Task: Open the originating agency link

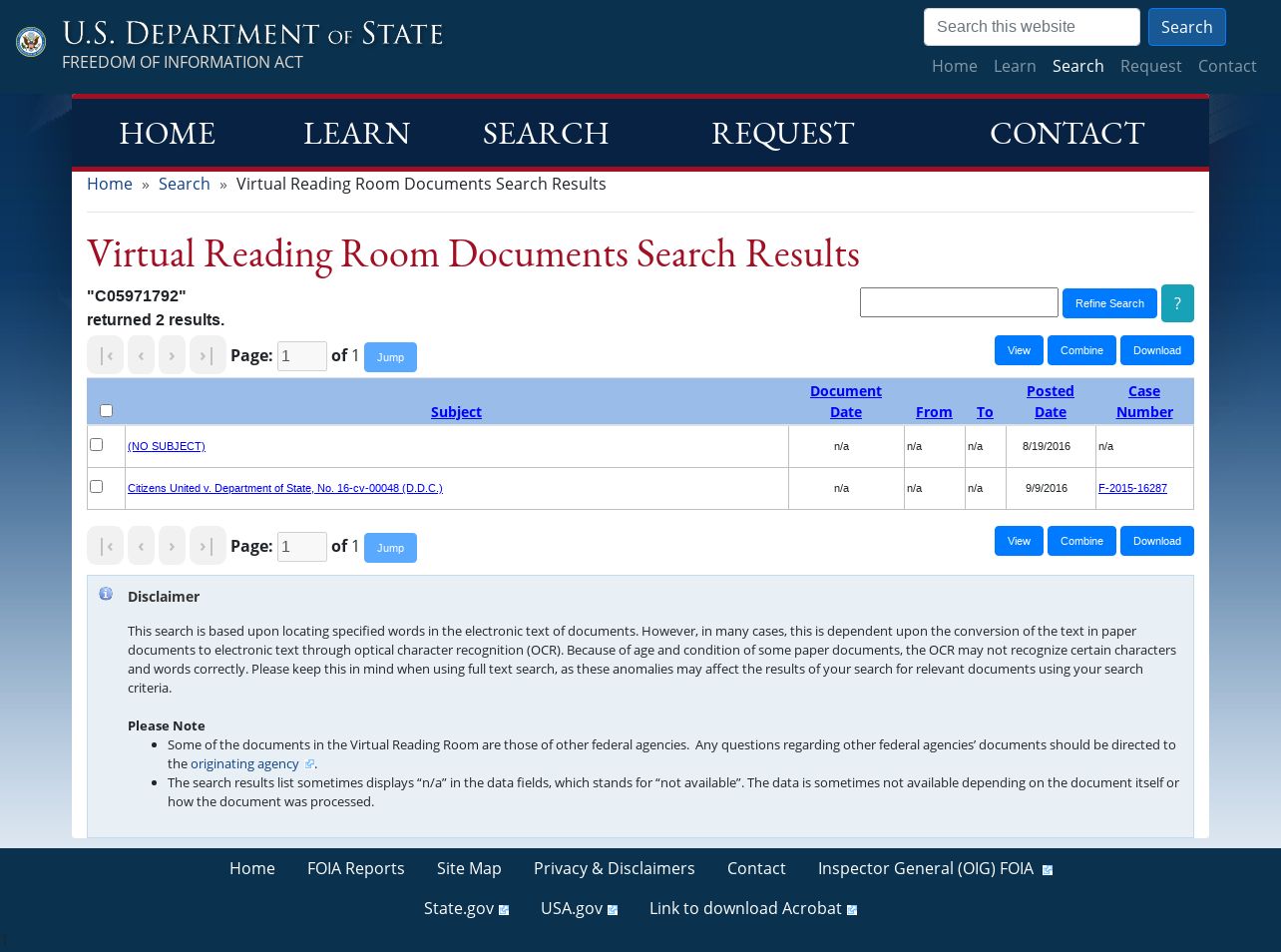Action: pyautogui.click(x=244, y=763)
